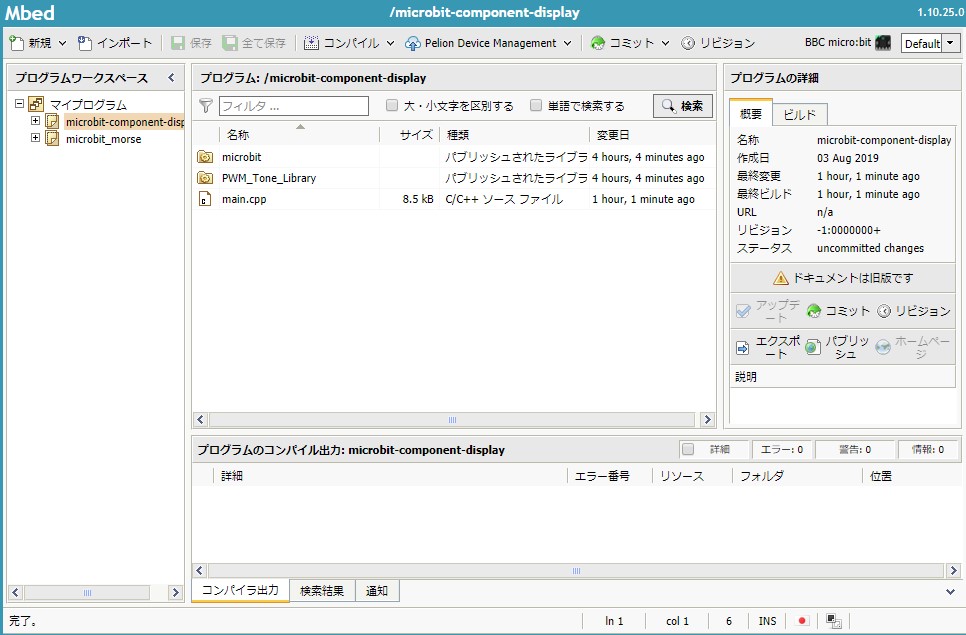Screen dimensions: 966x635
Task: Toggle the Info (情報: 0) filter
Action: tap(928, 450)
